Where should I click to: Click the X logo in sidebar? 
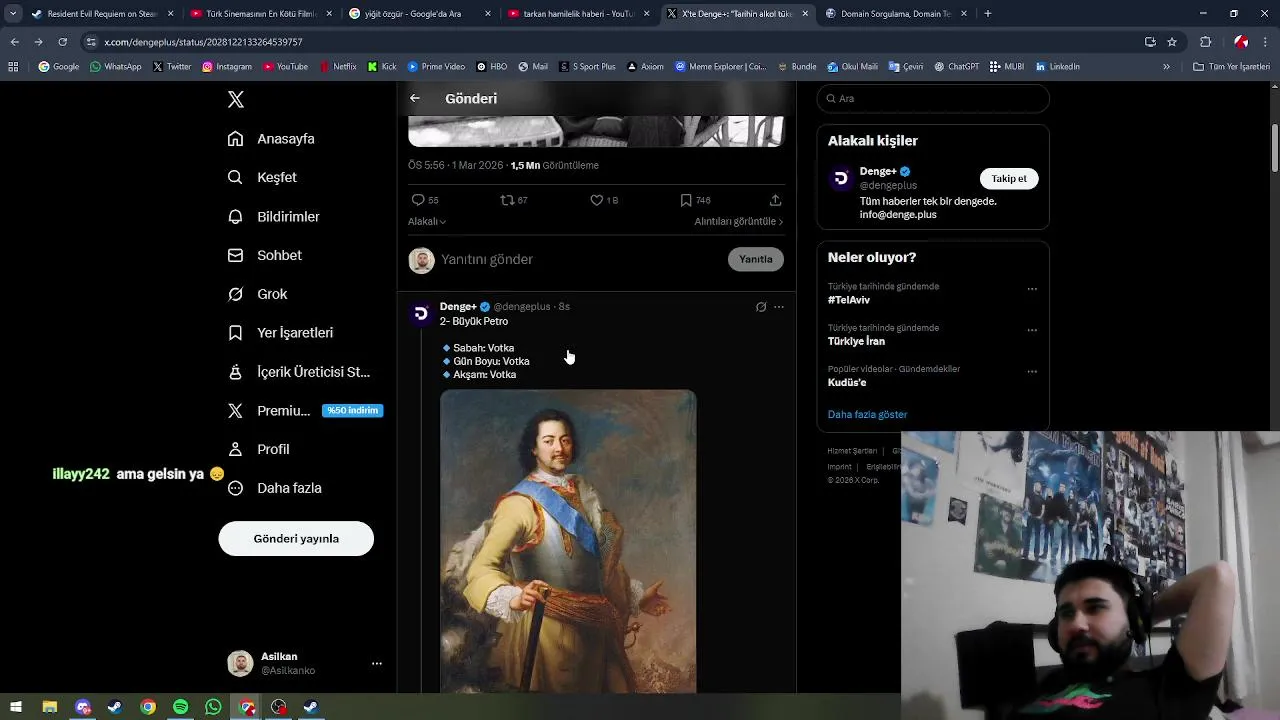pos(236,99)
